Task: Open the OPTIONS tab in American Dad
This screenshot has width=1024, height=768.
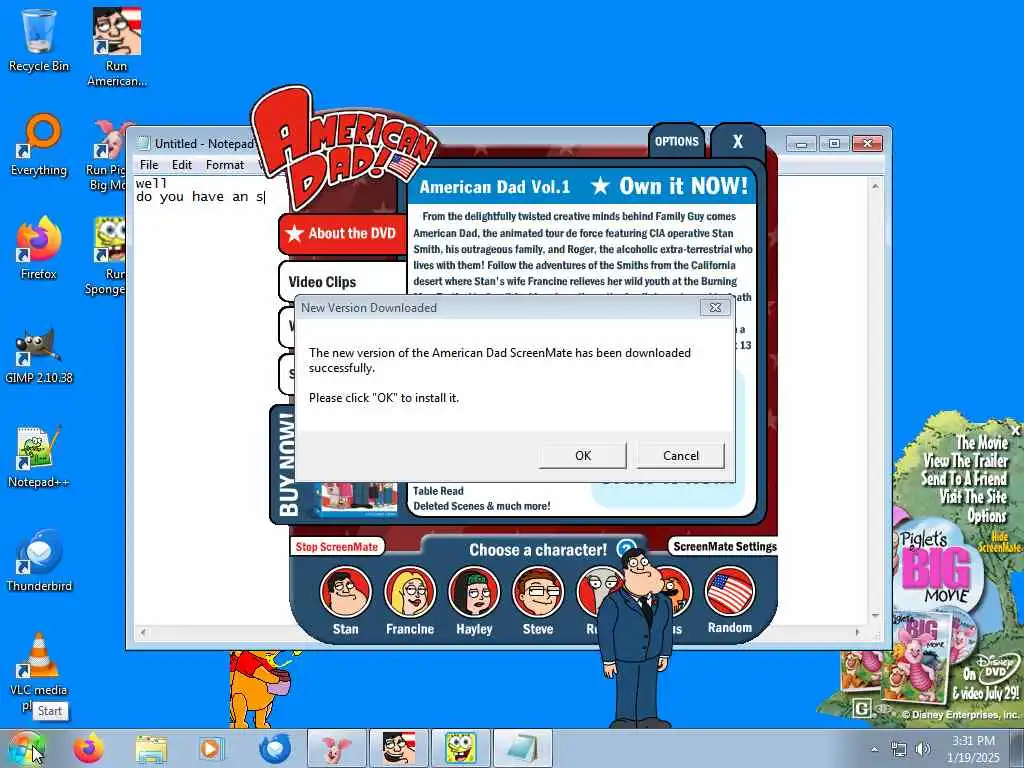Action: [x=677, y=142]
